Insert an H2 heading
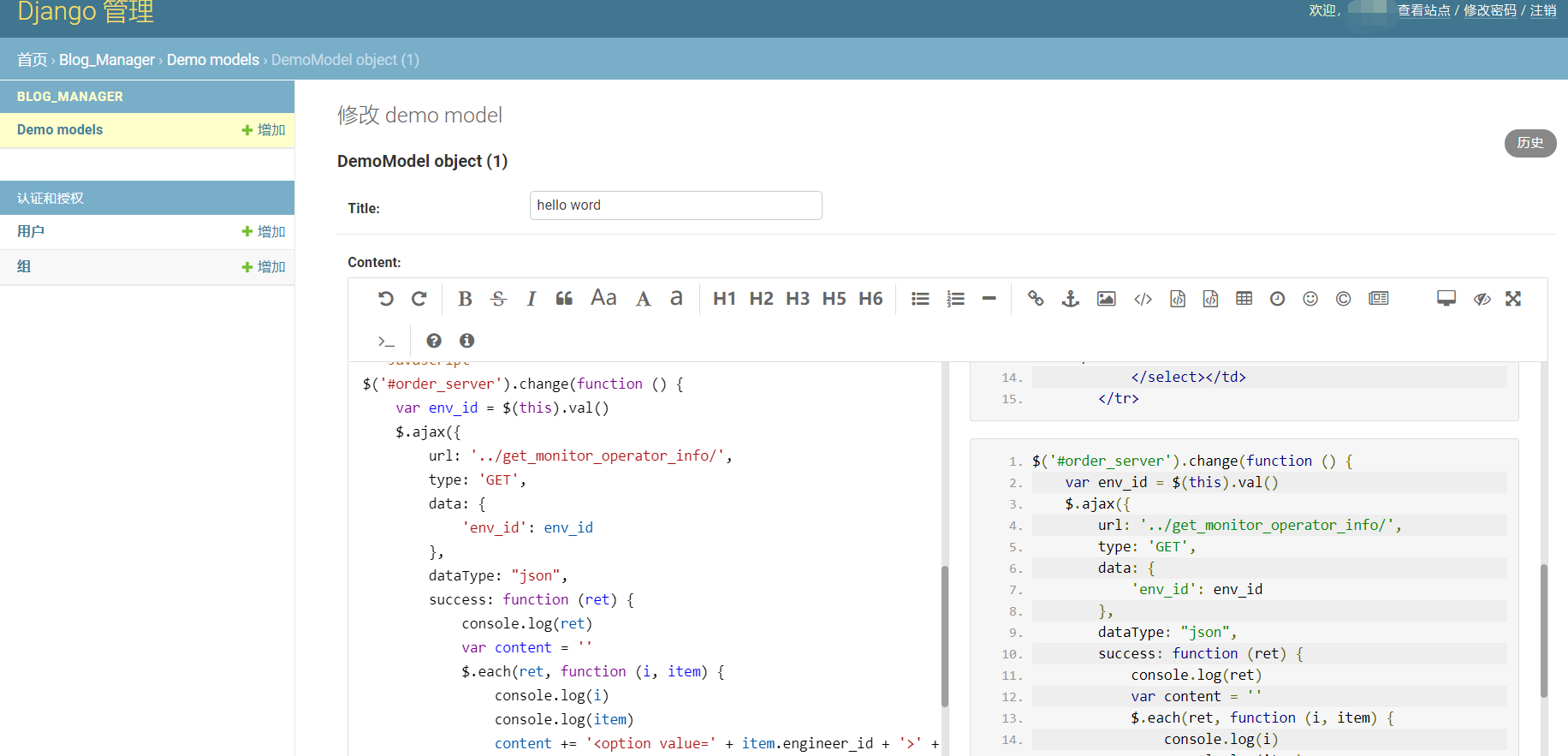 pyautogui.click(x=761, y=299)
